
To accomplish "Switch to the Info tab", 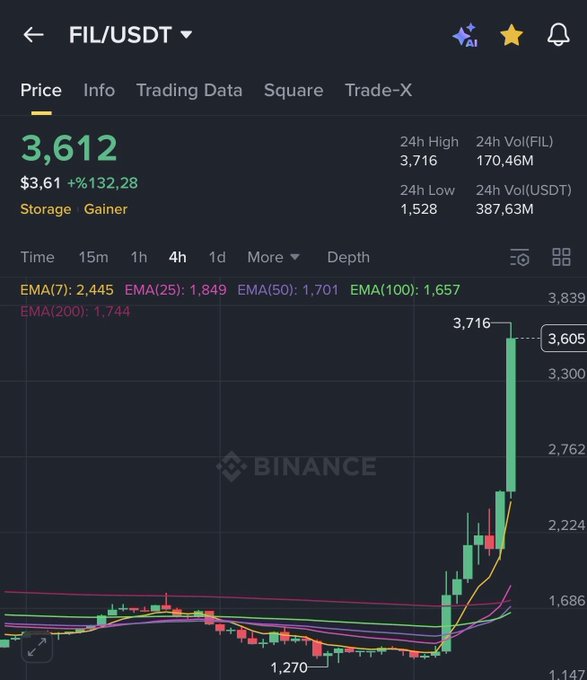I will [99, 90].
